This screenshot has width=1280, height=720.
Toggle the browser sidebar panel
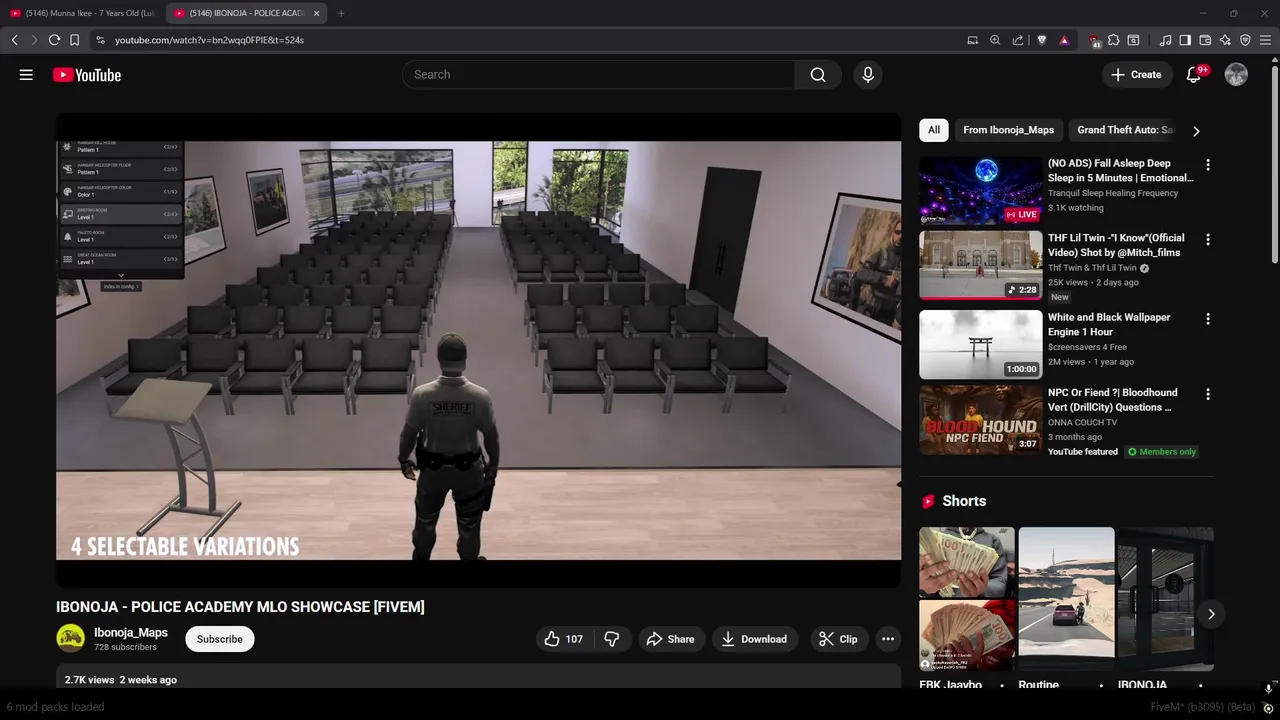point(1185,40)
